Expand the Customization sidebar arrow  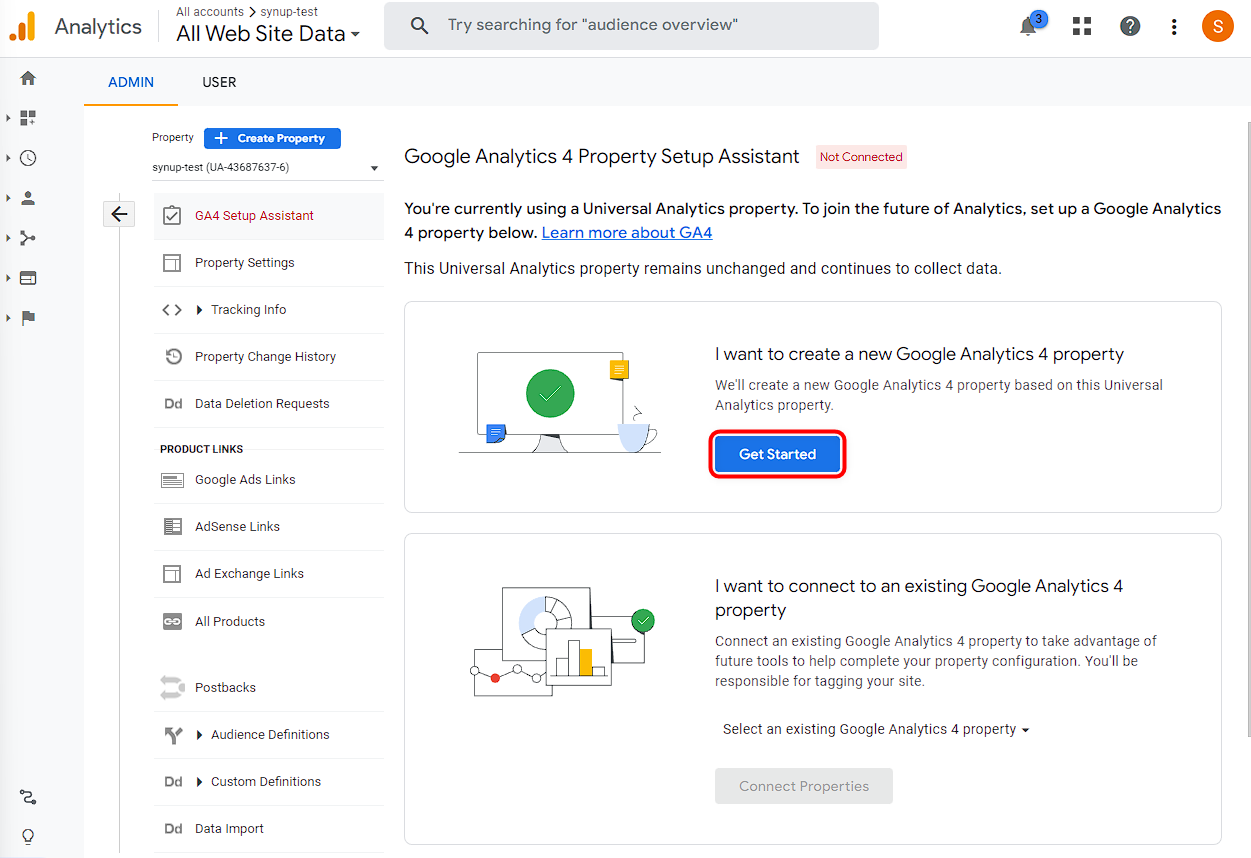point(8,118)
